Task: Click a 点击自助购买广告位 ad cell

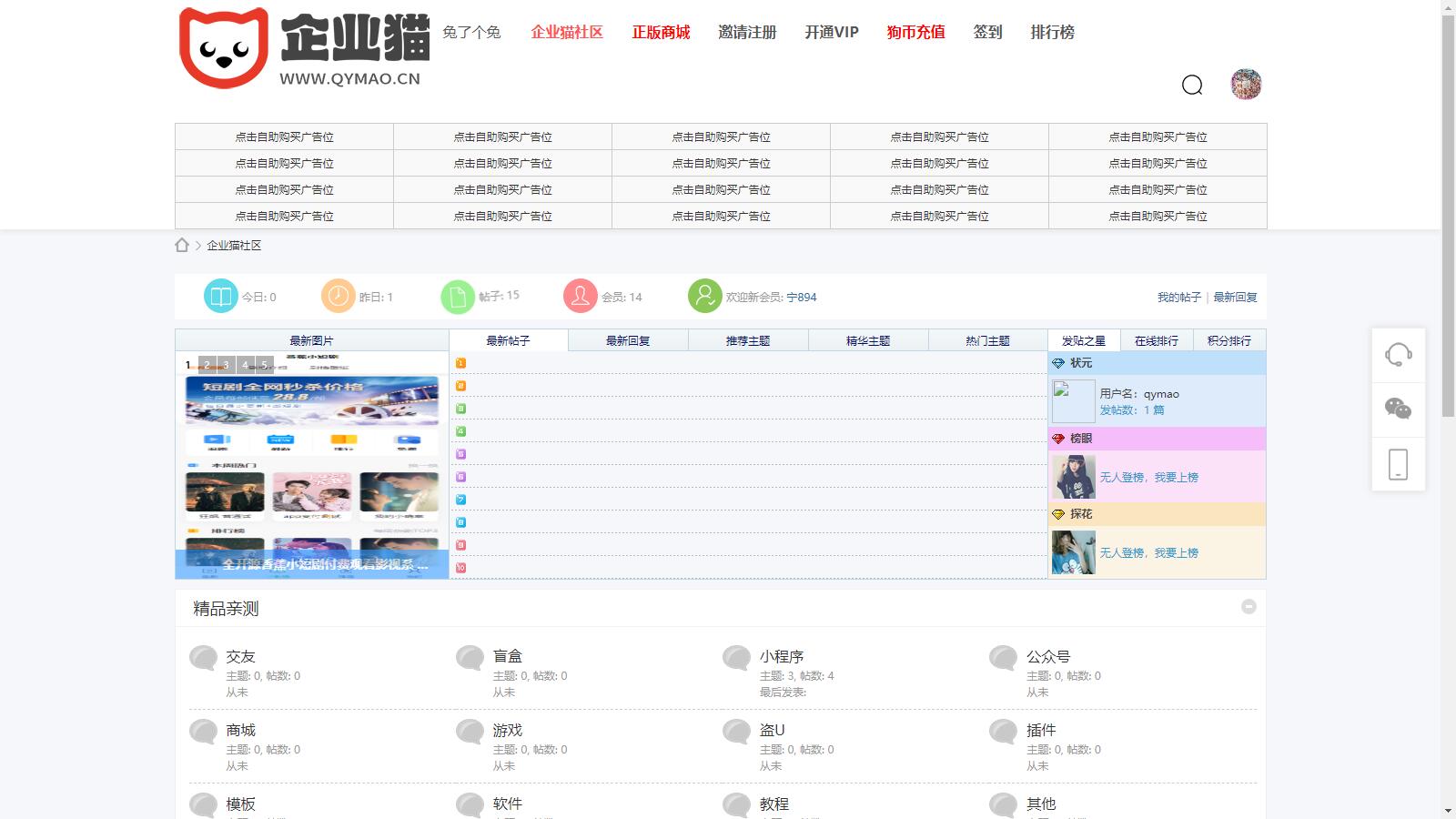Action: pyautogui.click(x=283, y=136)
